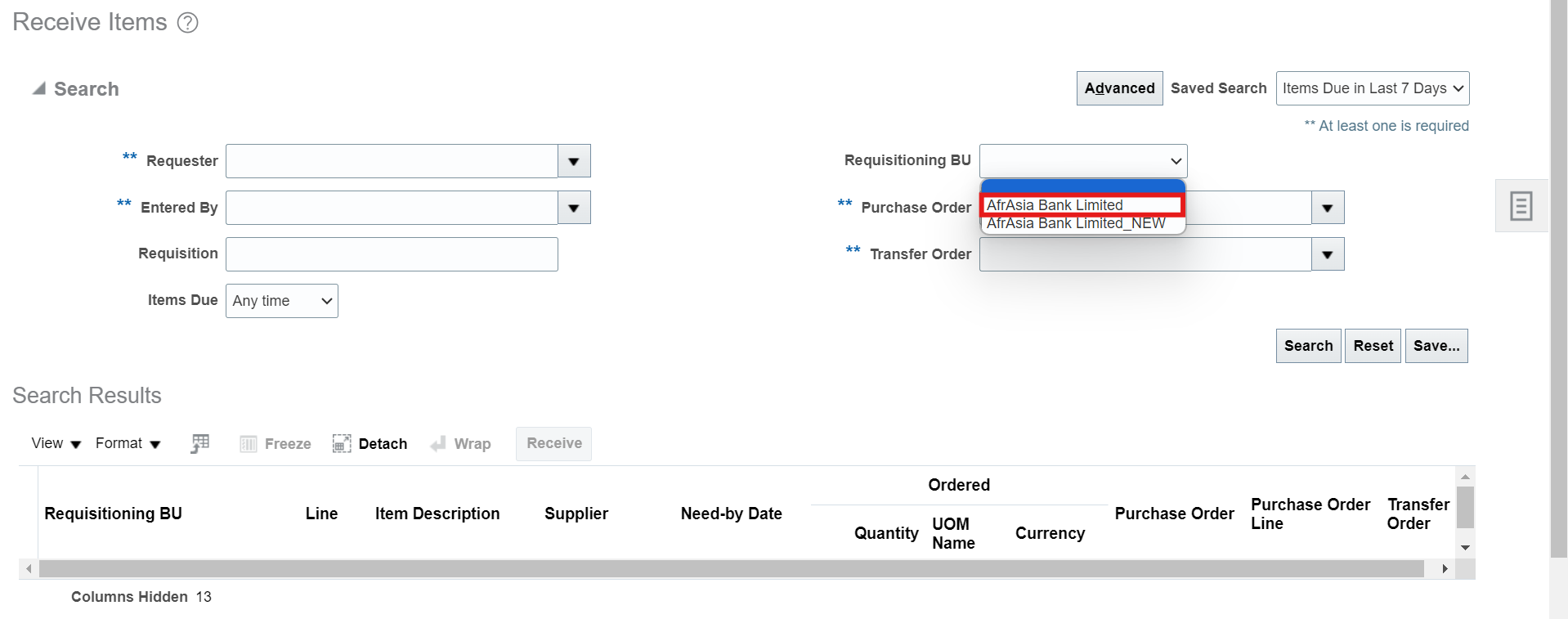Image resolution: width=1568 pixels, height=619 pixels.
Task: Collapse the Search section
Action: [x=40, y=88]
